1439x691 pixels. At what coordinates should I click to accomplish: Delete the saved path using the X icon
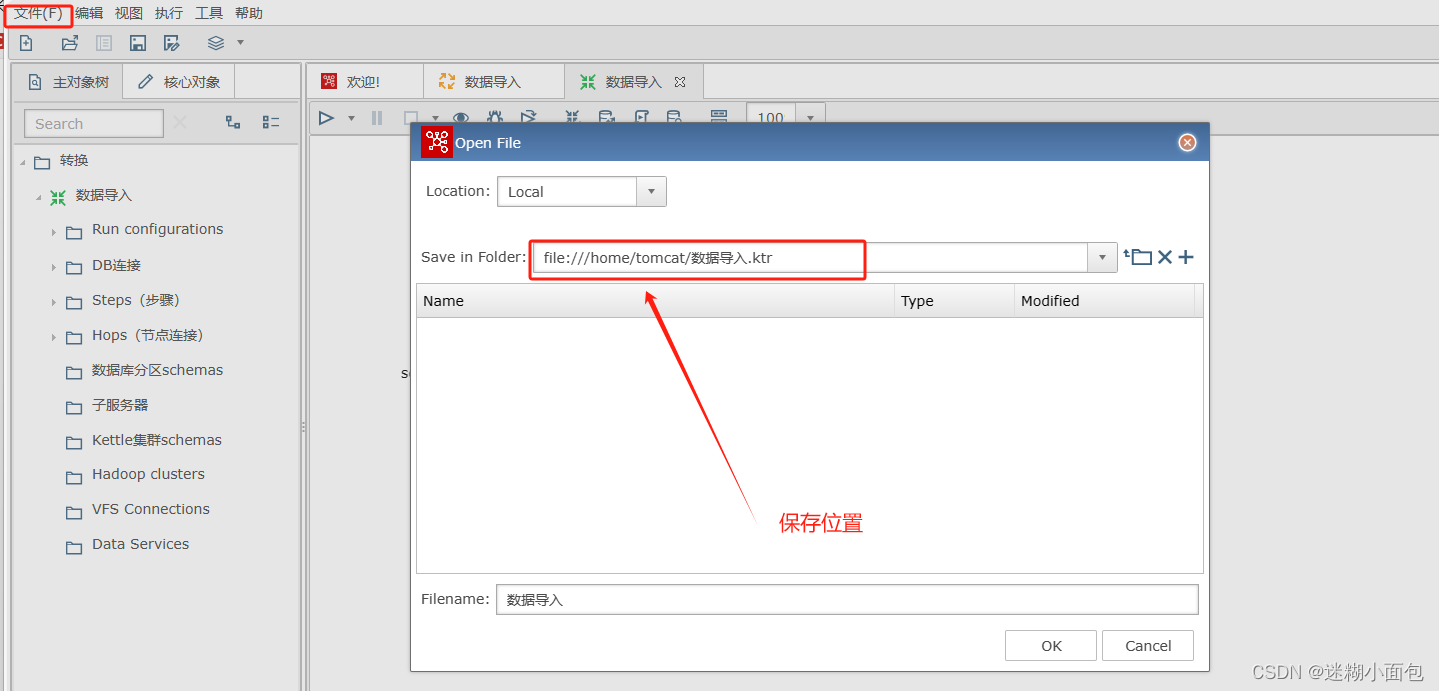1163,257
